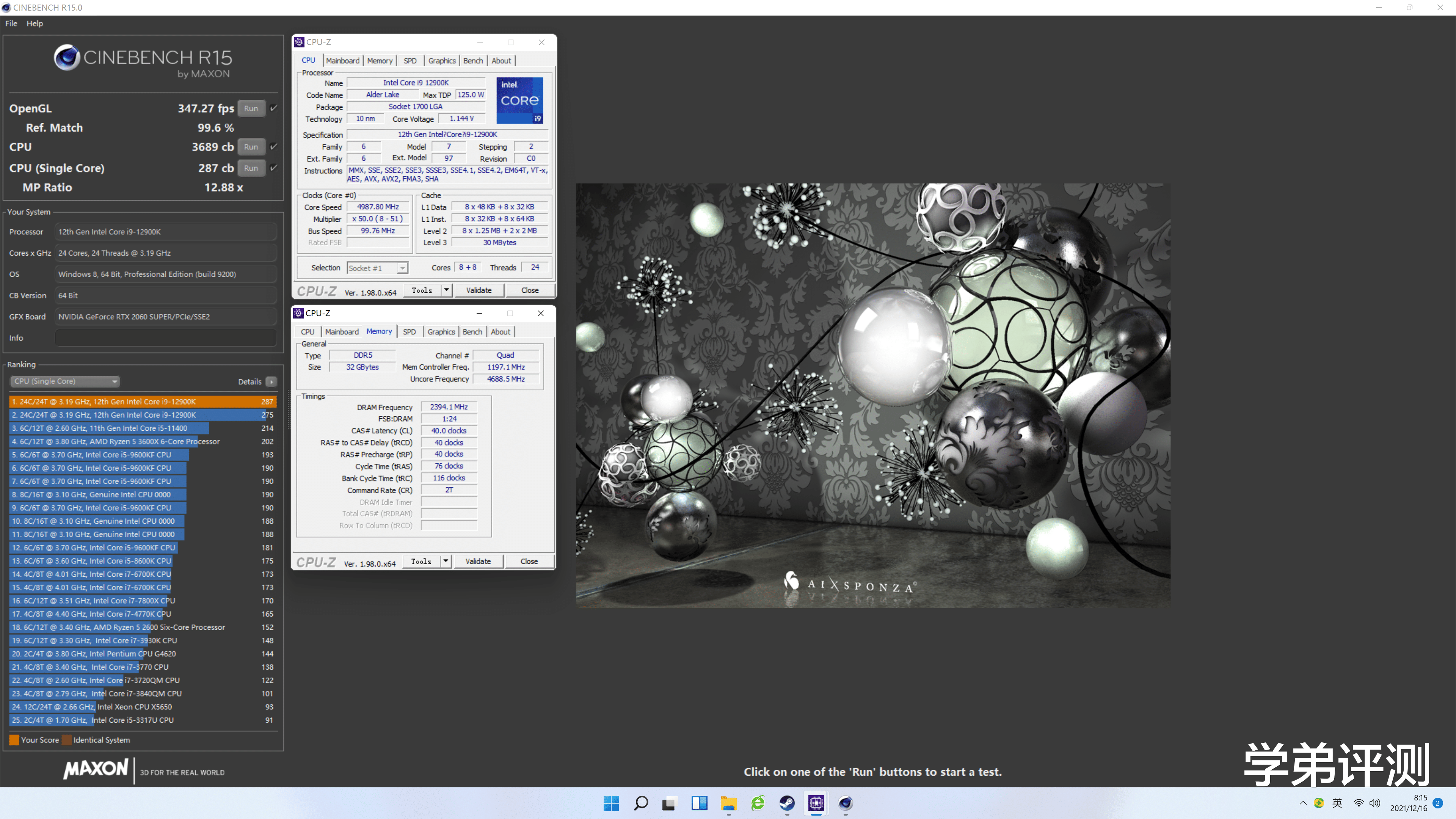Open the CPU (Single Core) ranking dropdown
This screenshot has width=1456, height=819.
click(65, 381)
